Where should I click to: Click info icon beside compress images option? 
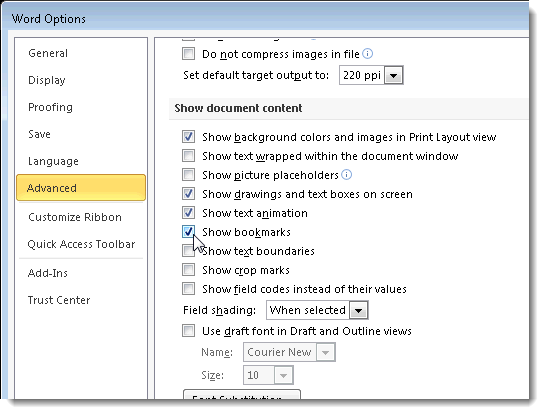point(367,54)
